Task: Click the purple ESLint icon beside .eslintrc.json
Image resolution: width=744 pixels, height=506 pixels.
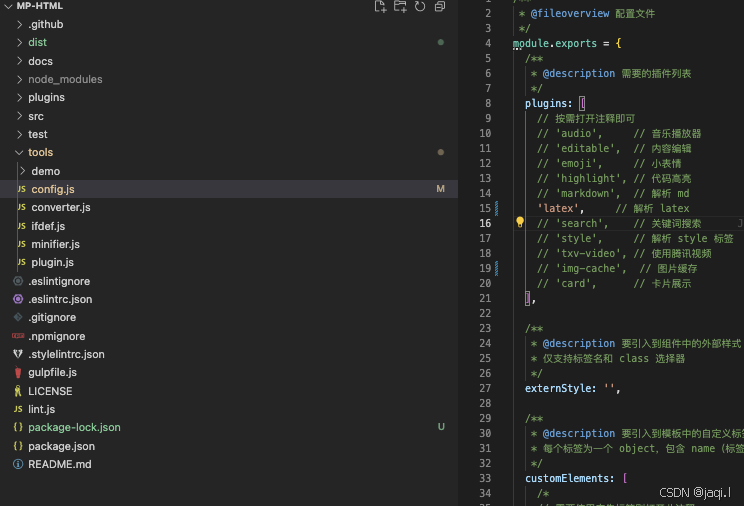Action: [18, 299]
